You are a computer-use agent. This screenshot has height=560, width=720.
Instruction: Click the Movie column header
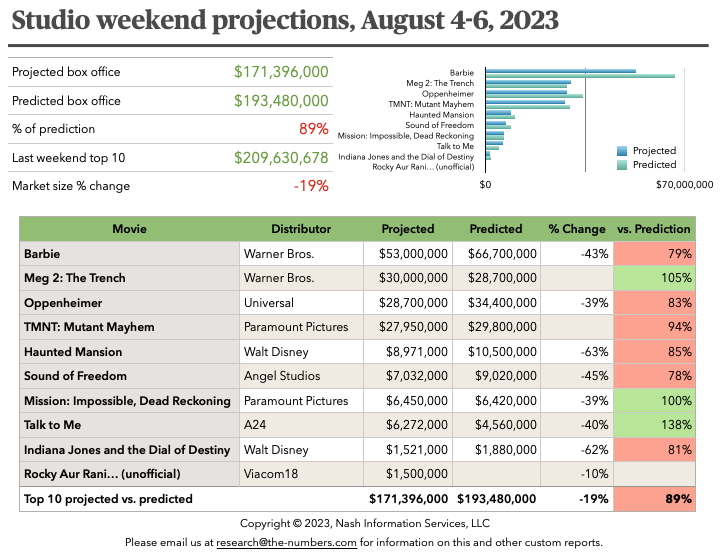pos(129,229)
